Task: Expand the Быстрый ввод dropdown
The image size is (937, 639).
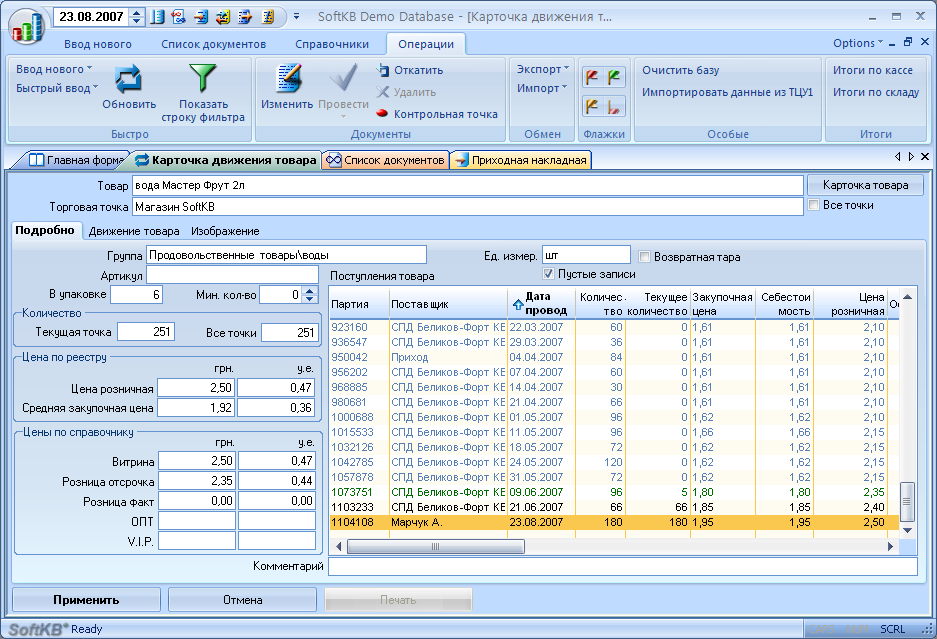Action: [57, 88]
